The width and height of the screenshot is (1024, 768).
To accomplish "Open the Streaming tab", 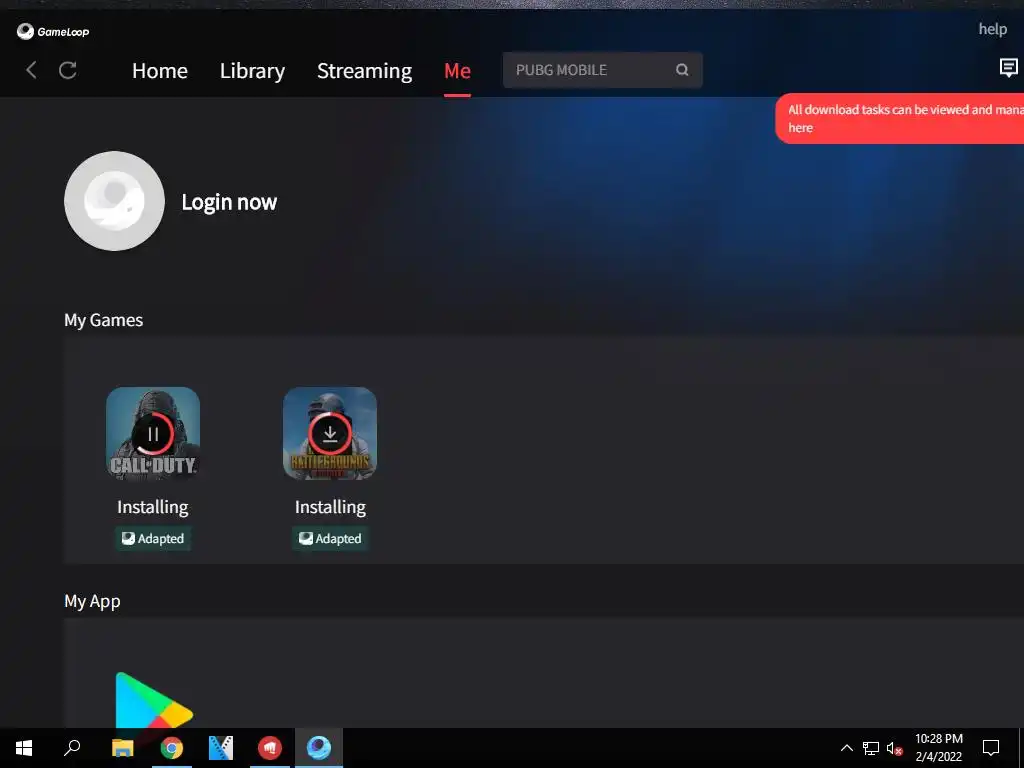I will [364, 71].
